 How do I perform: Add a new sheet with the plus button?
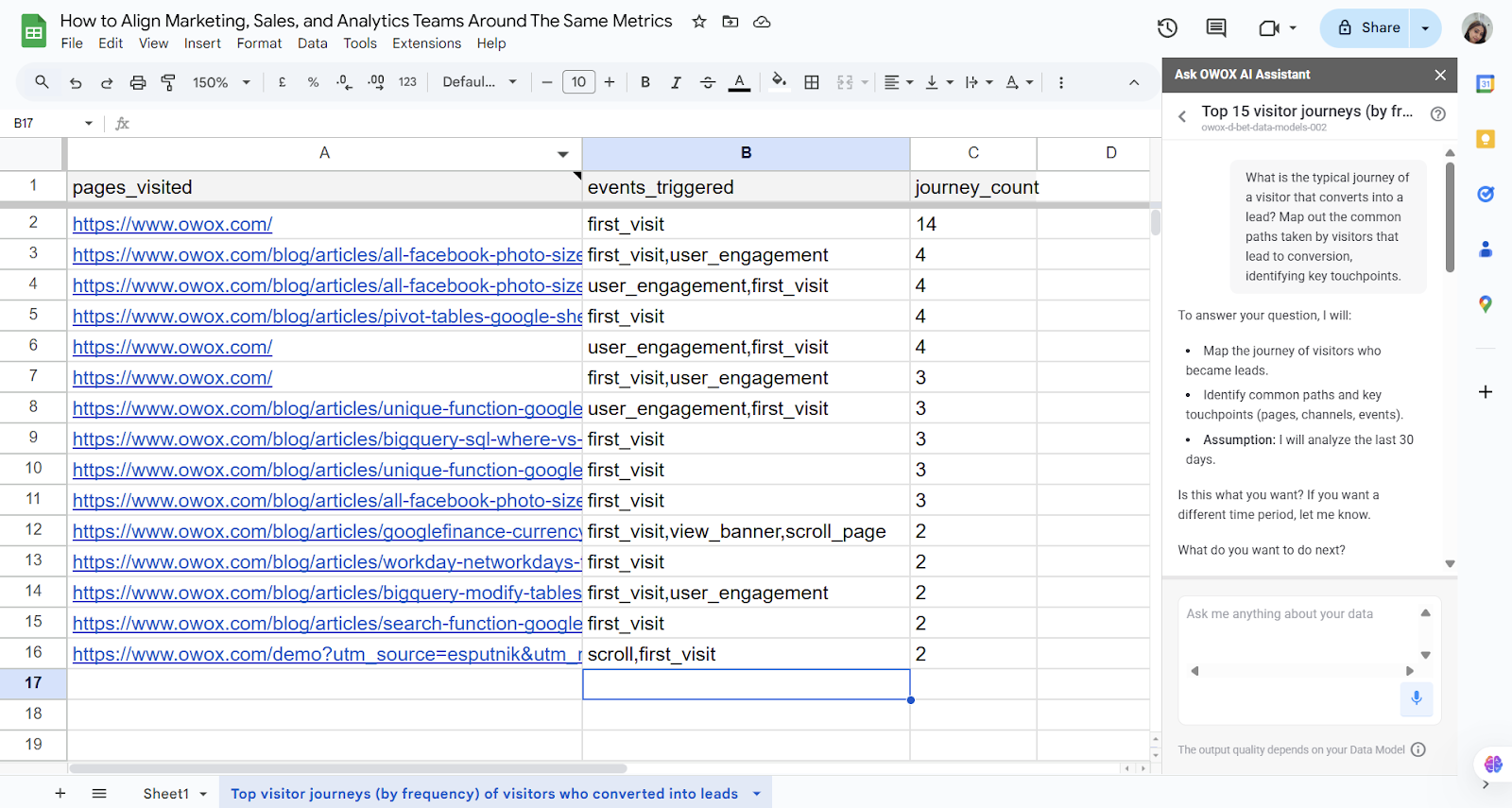coord(60,794)
